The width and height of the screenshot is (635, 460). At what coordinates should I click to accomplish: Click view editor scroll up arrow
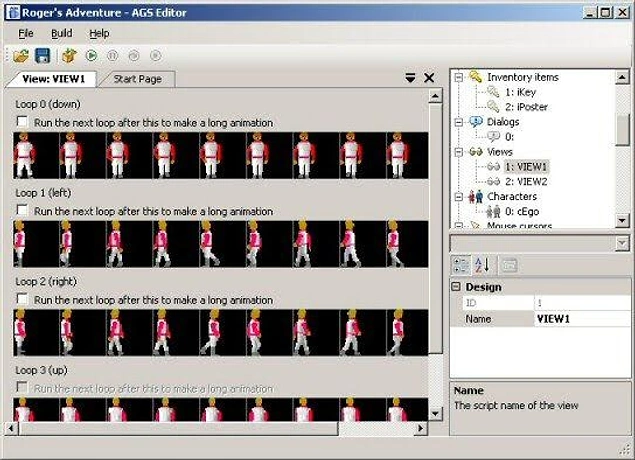[435, 96]
